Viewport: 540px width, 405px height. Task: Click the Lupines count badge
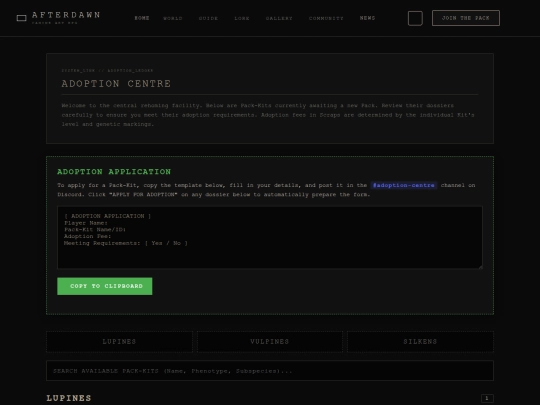tap(487, 398)
